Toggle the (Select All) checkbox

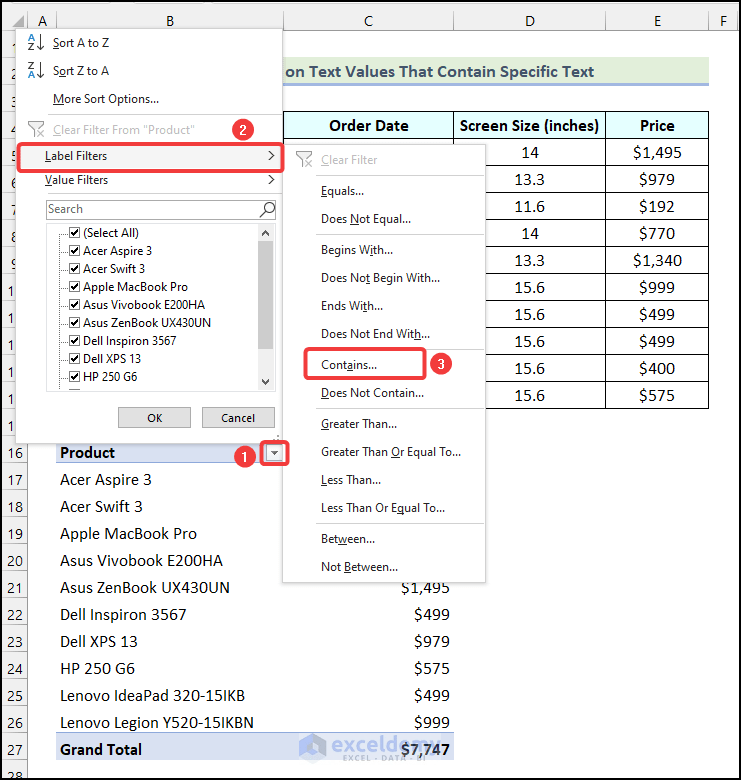pos(75,232)
